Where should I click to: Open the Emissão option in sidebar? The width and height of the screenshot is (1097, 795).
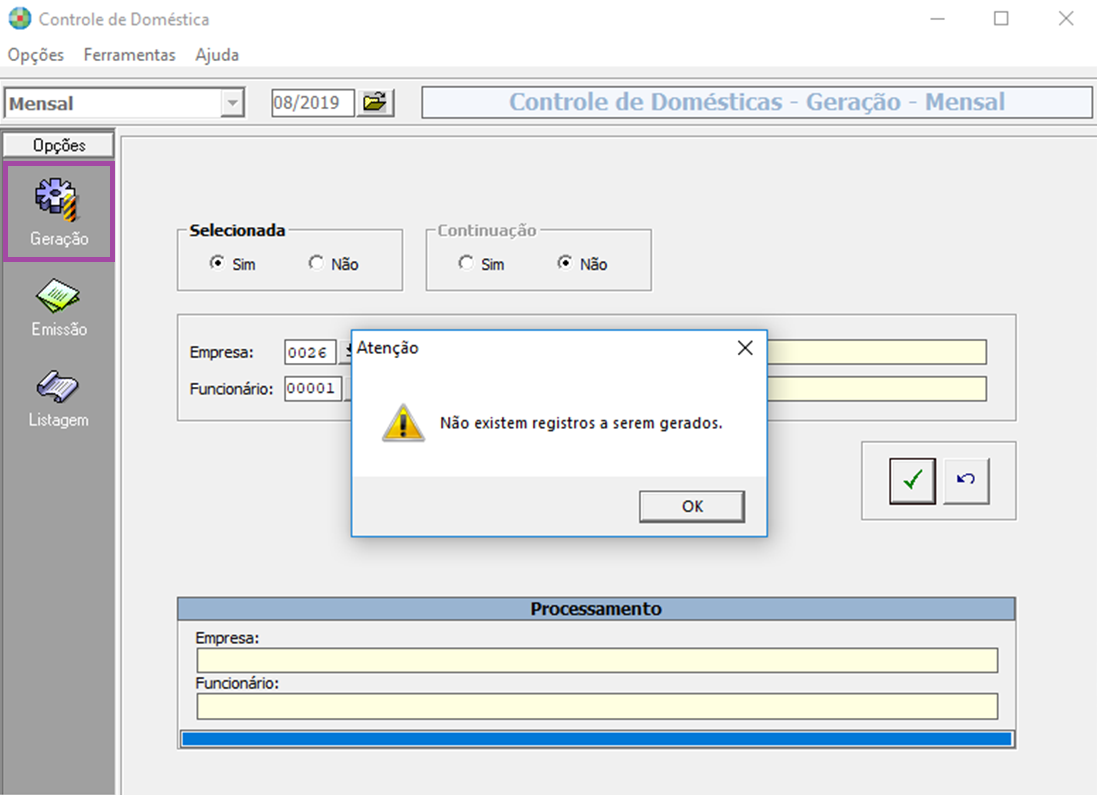pos(59,308)
